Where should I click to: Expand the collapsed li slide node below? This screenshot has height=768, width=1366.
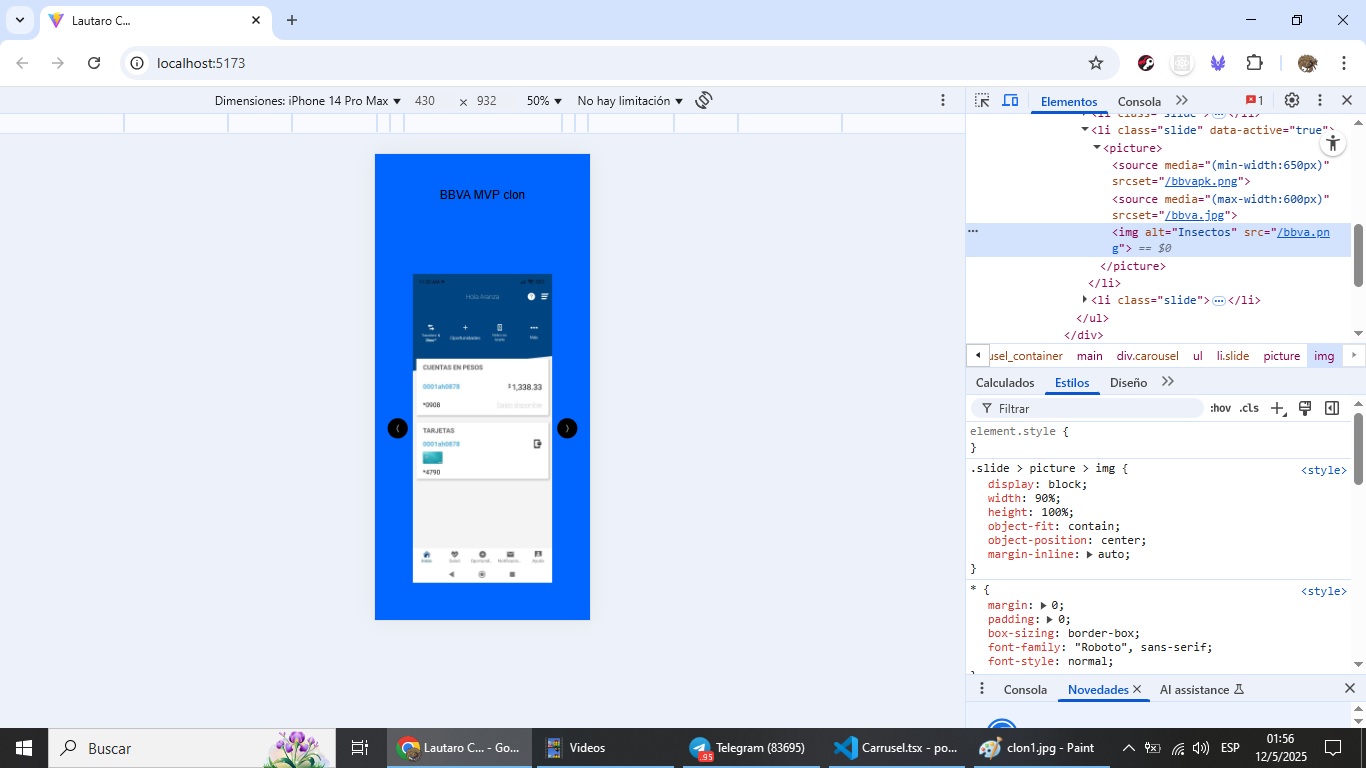(1085, 300)
